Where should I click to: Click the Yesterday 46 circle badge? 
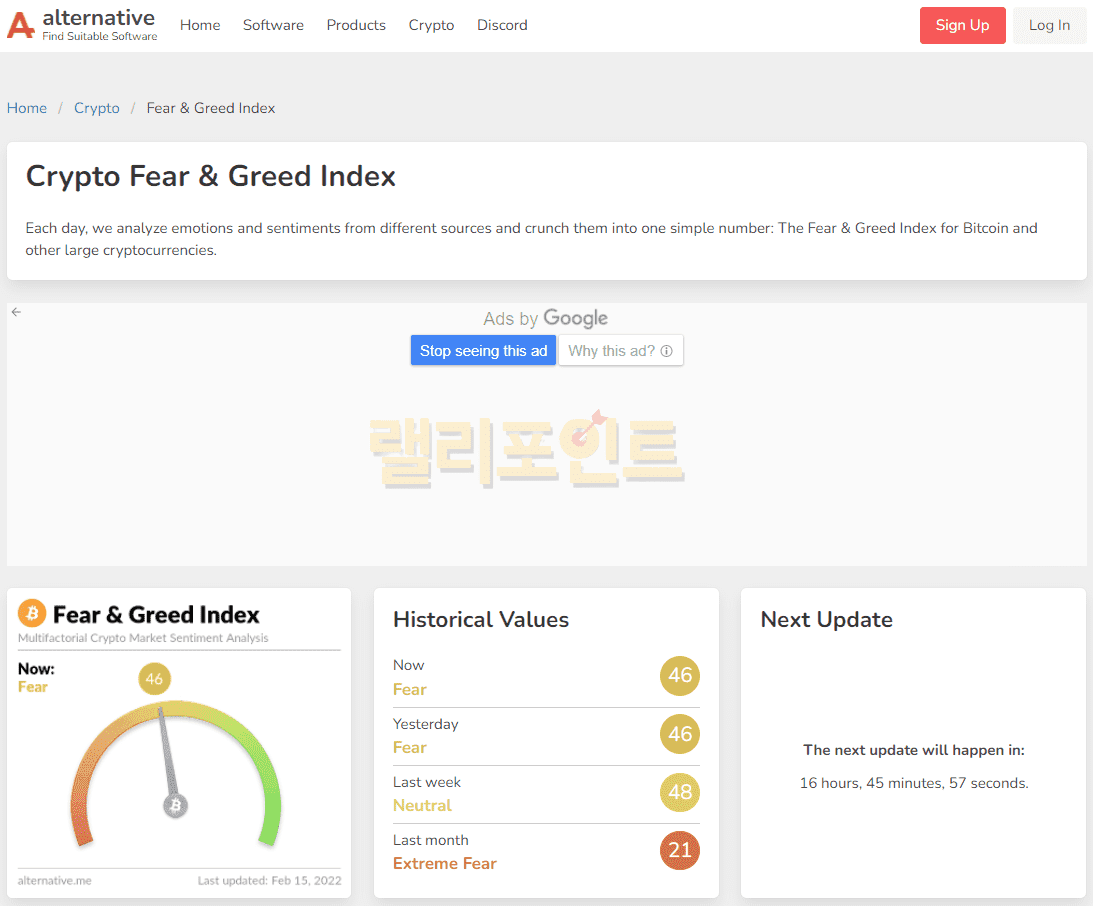[x=680, y=735]
